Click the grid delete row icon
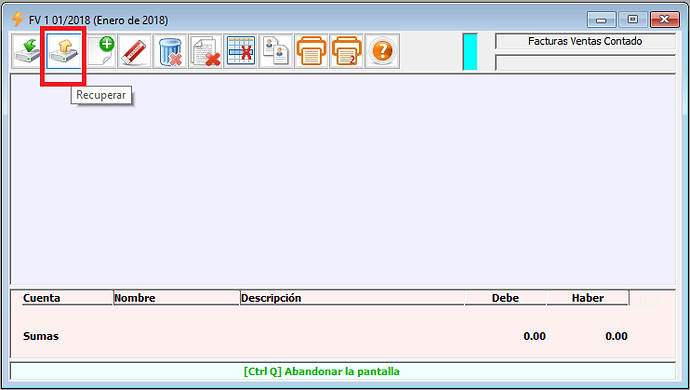Image resolution: width=690 pixels, height=390 pixels. click(241, 51)
